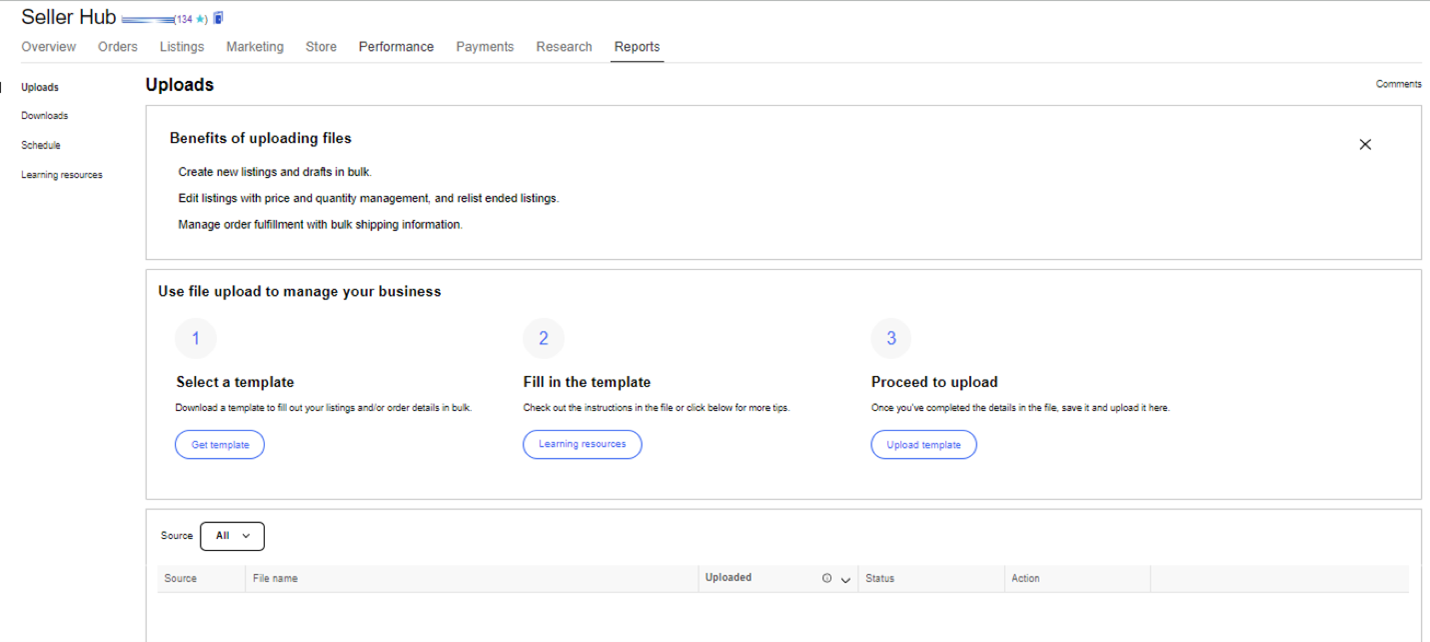Open the Comments link
The height and width of the screenshot is (642, 1430).
[x=1399, y=84]
